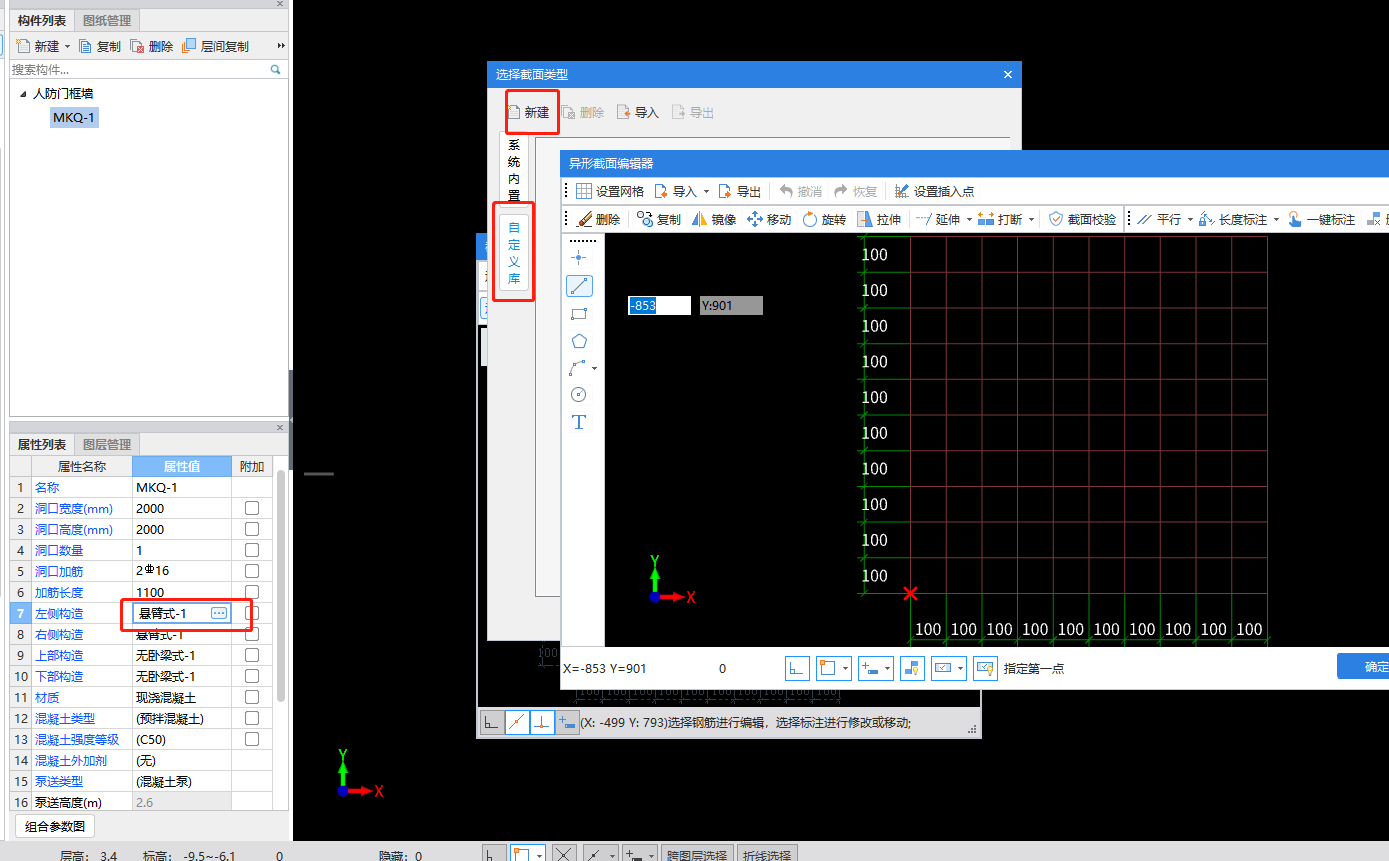Click 新建 in component list toolbar
Image resolution: width=1389 pixels, height=861 pixels.
[38, 46]
